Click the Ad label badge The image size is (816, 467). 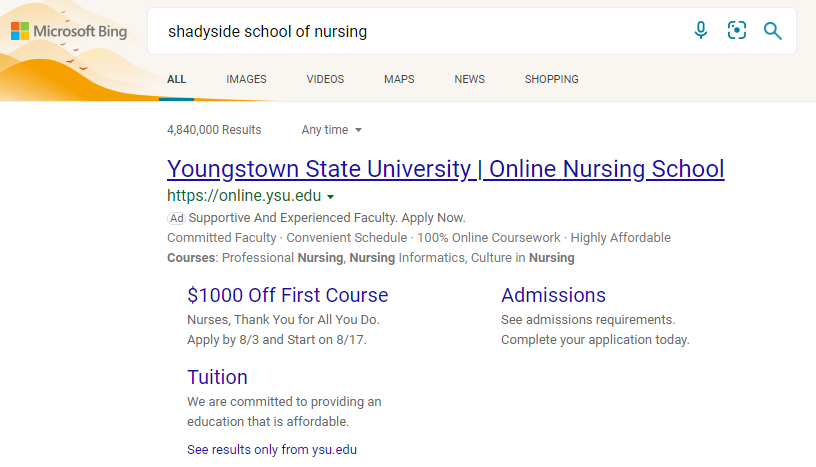[176, 217]
